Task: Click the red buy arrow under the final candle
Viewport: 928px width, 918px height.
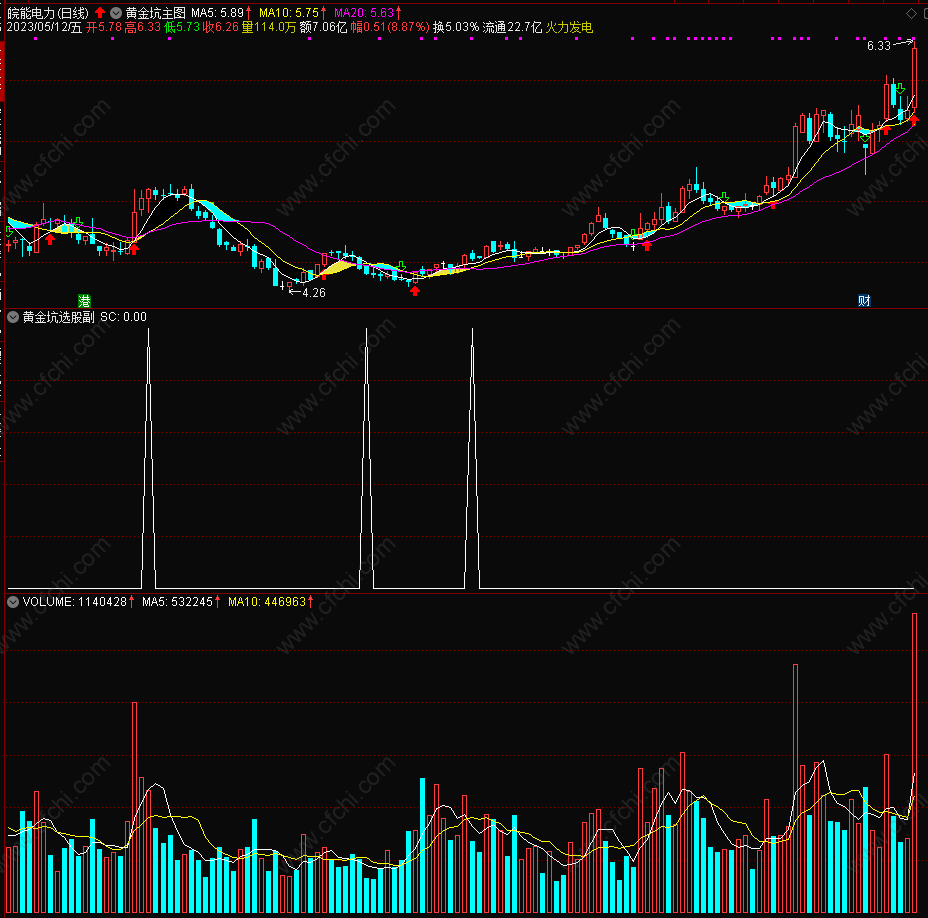Action: pyautogui.click(x=914, y=120)
